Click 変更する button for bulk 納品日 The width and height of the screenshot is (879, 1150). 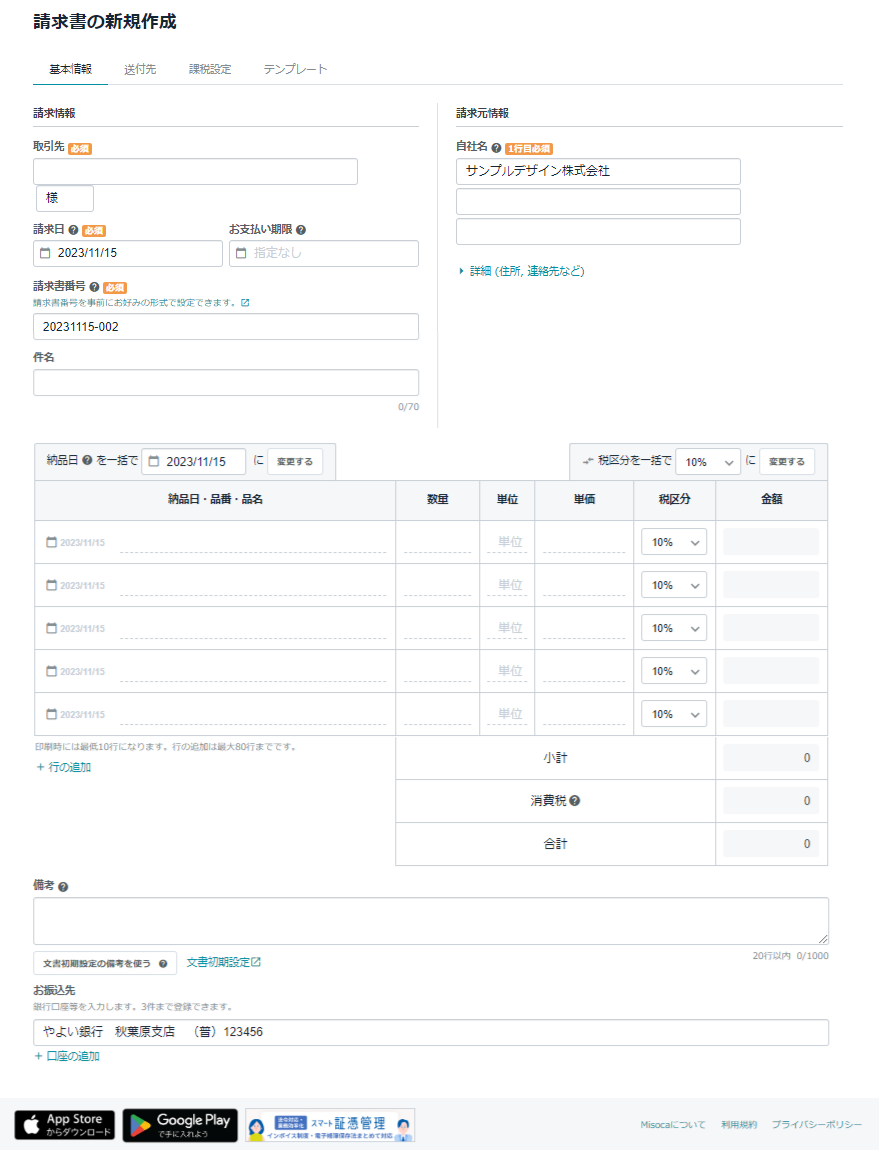[295, 462]
